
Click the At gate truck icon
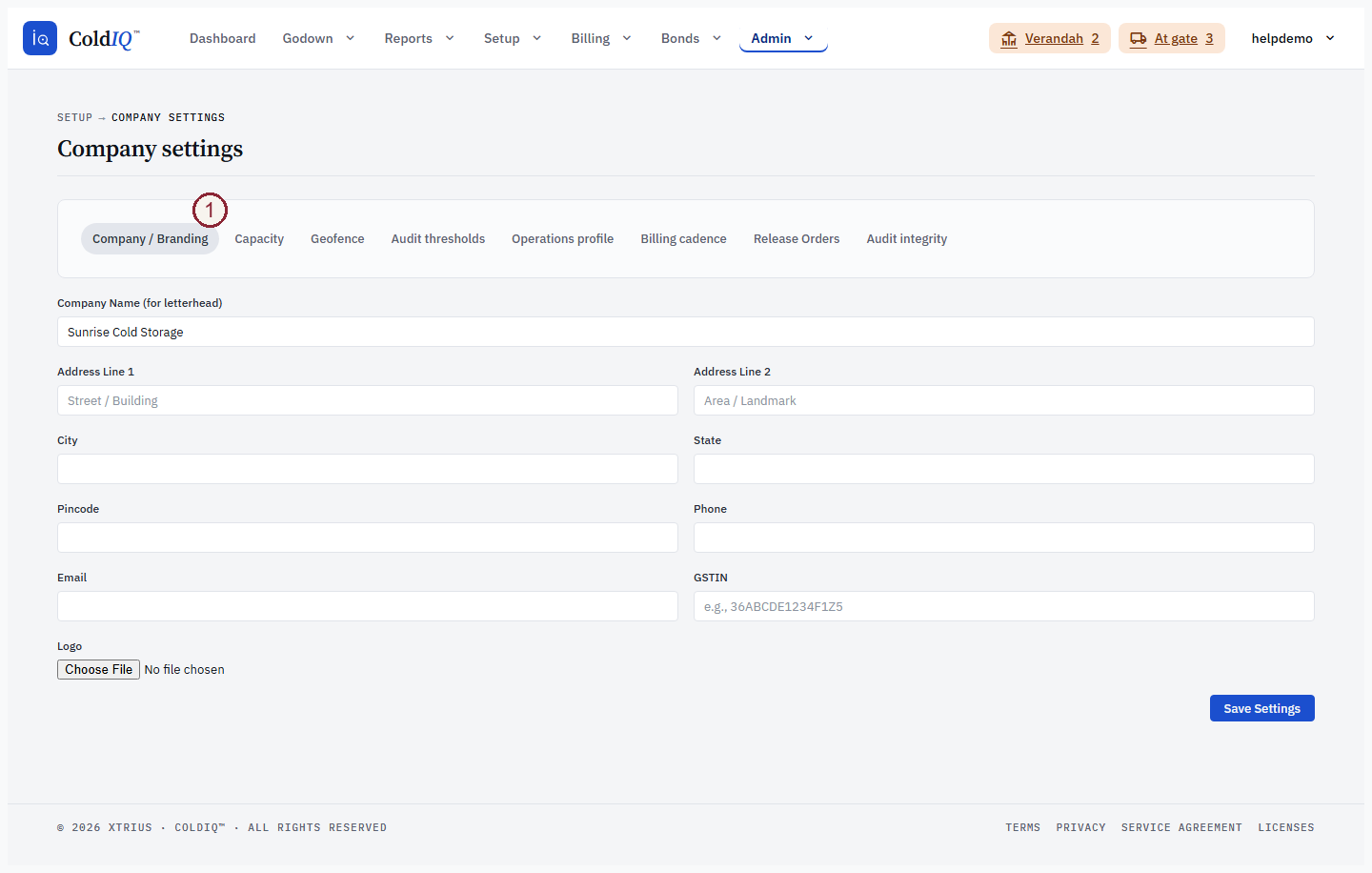click(x=1139, y=39)
